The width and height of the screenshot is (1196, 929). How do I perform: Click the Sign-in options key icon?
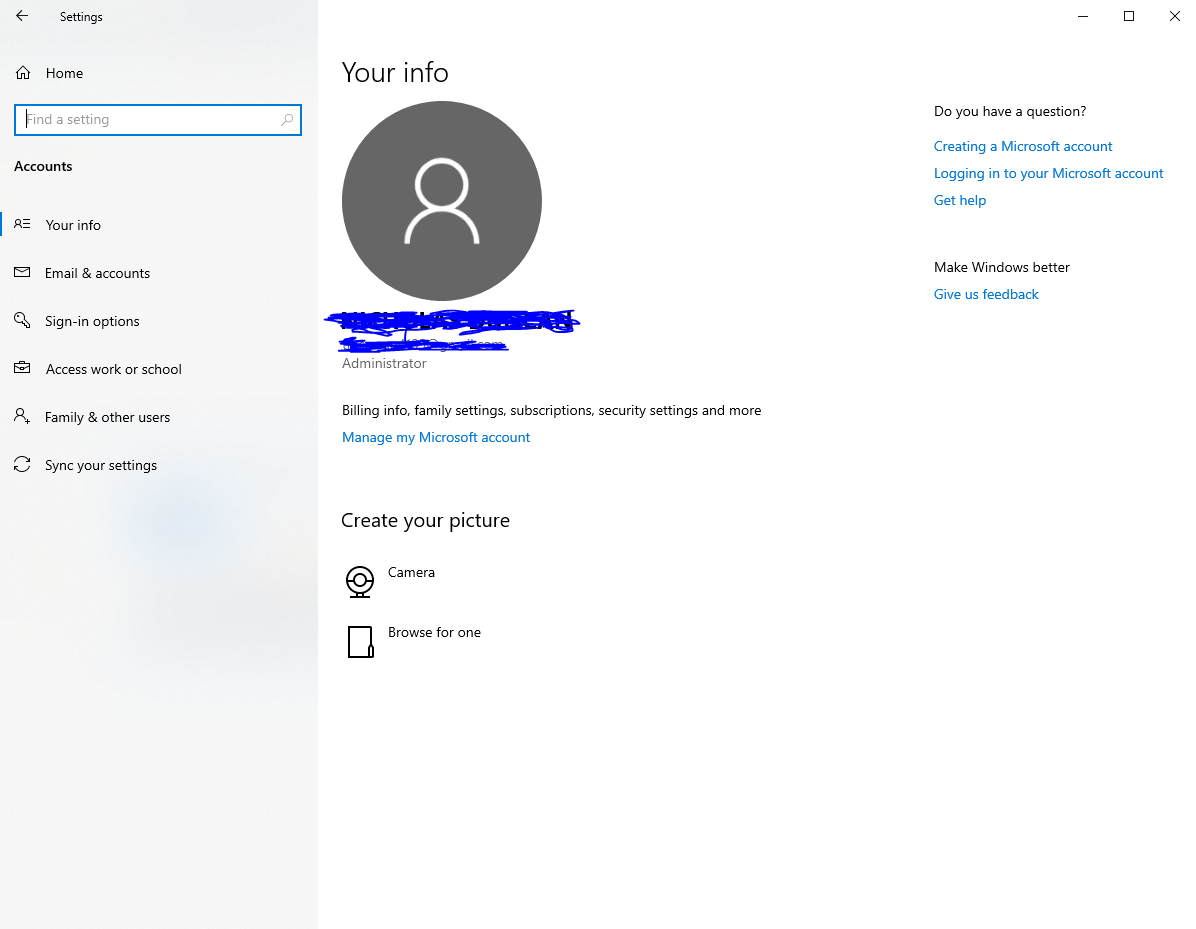point(22,321)
